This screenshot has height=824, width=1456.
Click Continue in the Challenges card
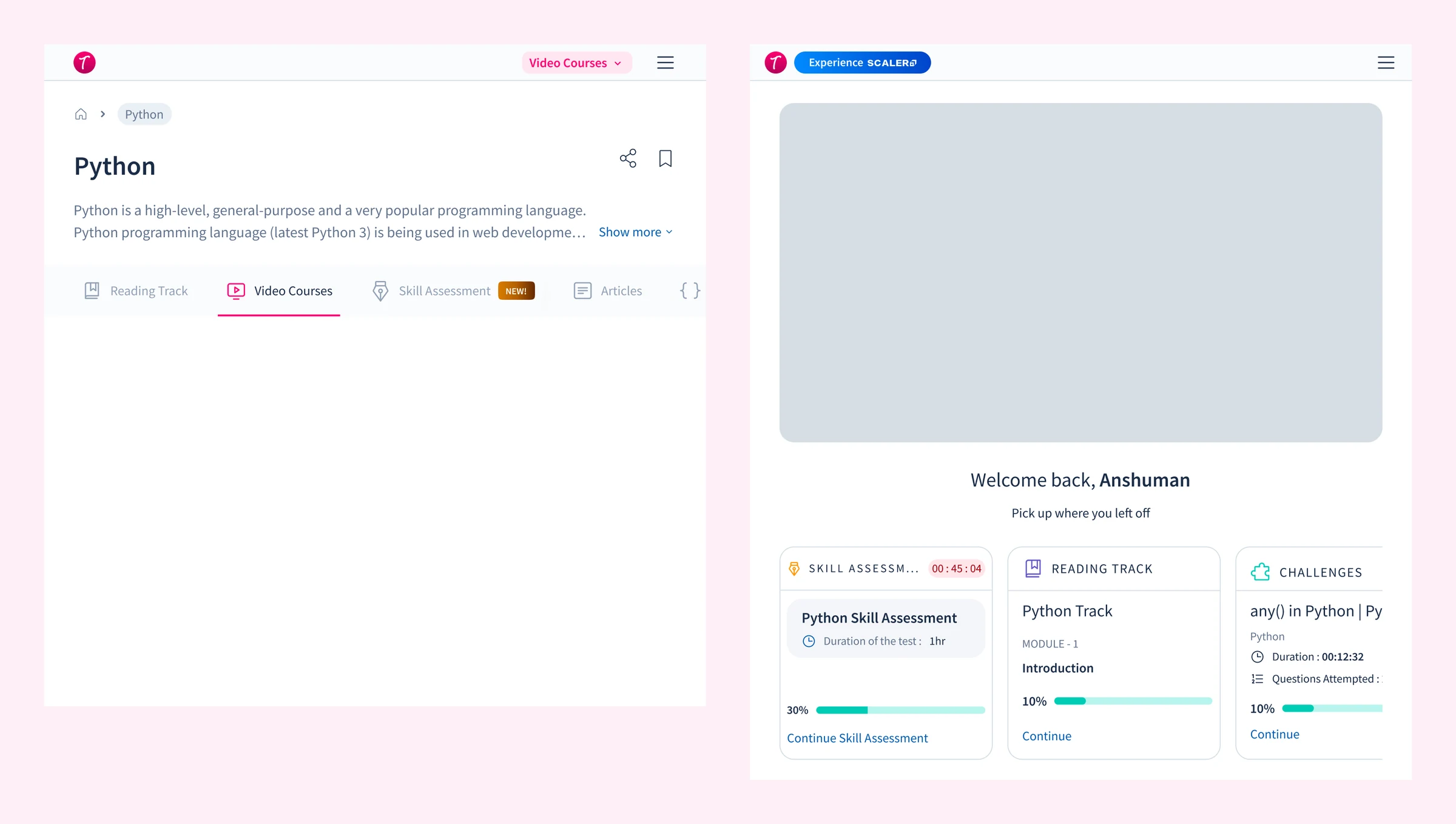pos(1275,734)
